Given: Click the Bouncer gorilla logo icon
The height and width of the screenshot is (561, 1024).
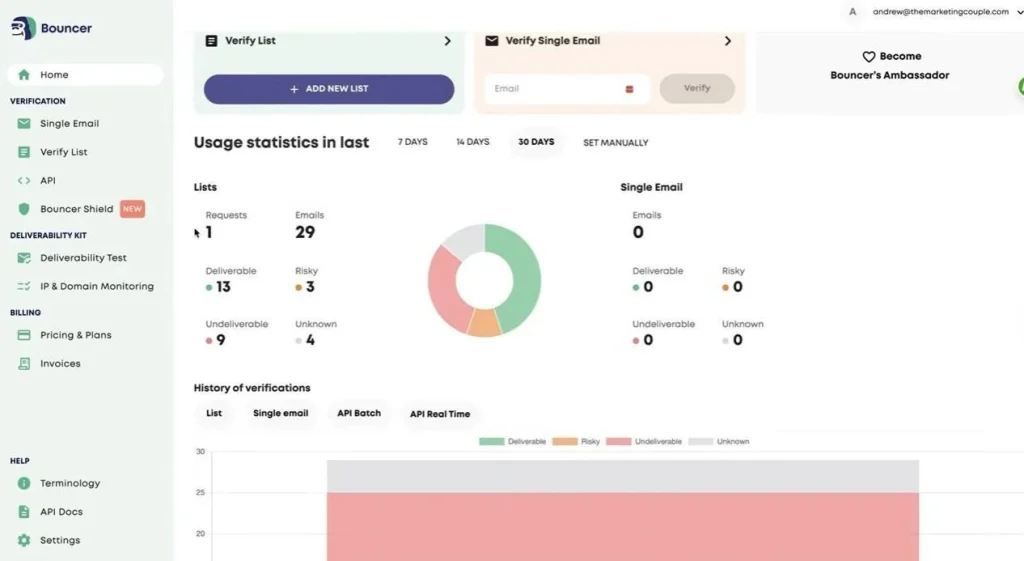Looking at the screenshot, I should (24, 28).
